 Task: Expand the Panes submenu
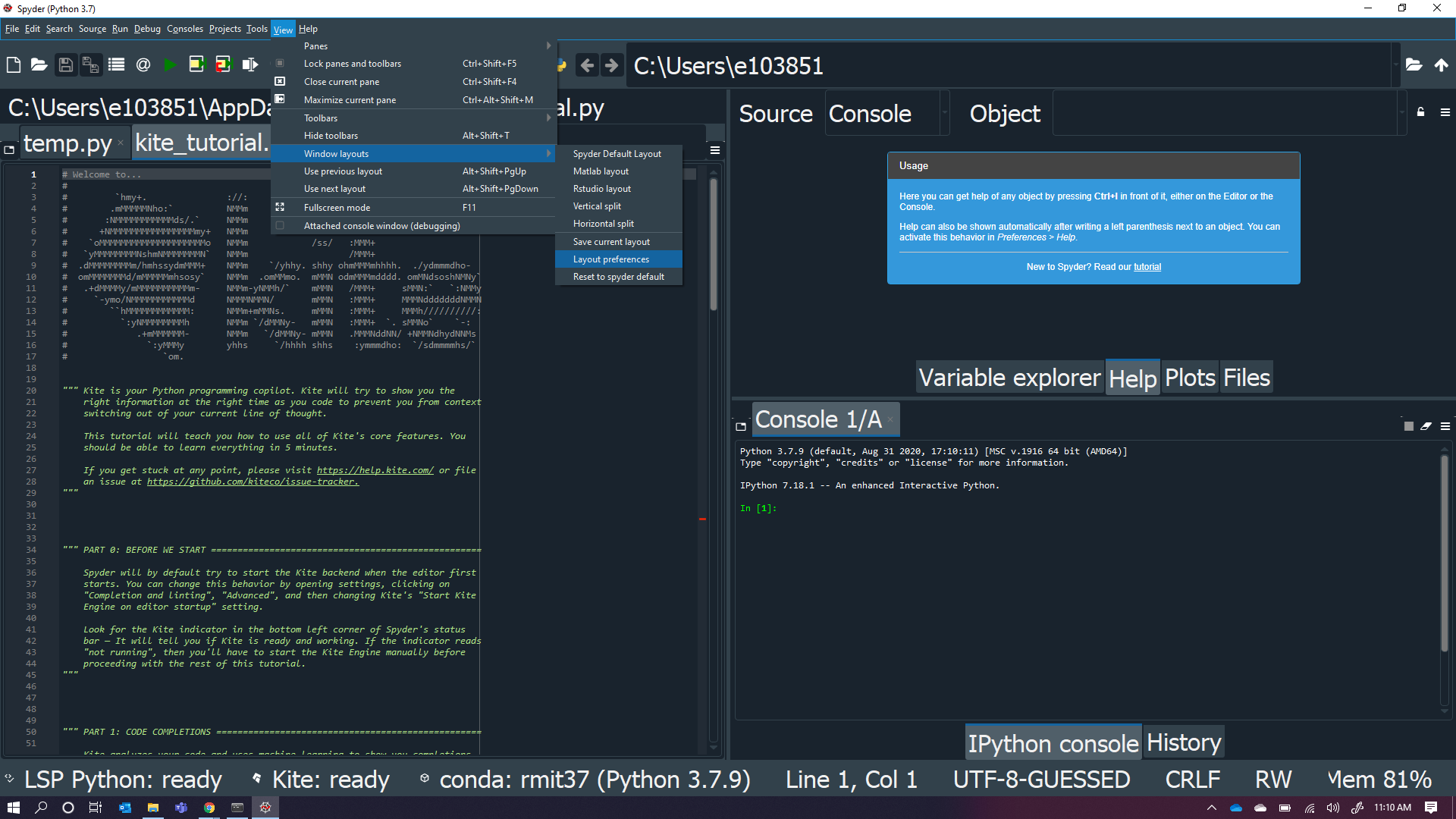413,46
